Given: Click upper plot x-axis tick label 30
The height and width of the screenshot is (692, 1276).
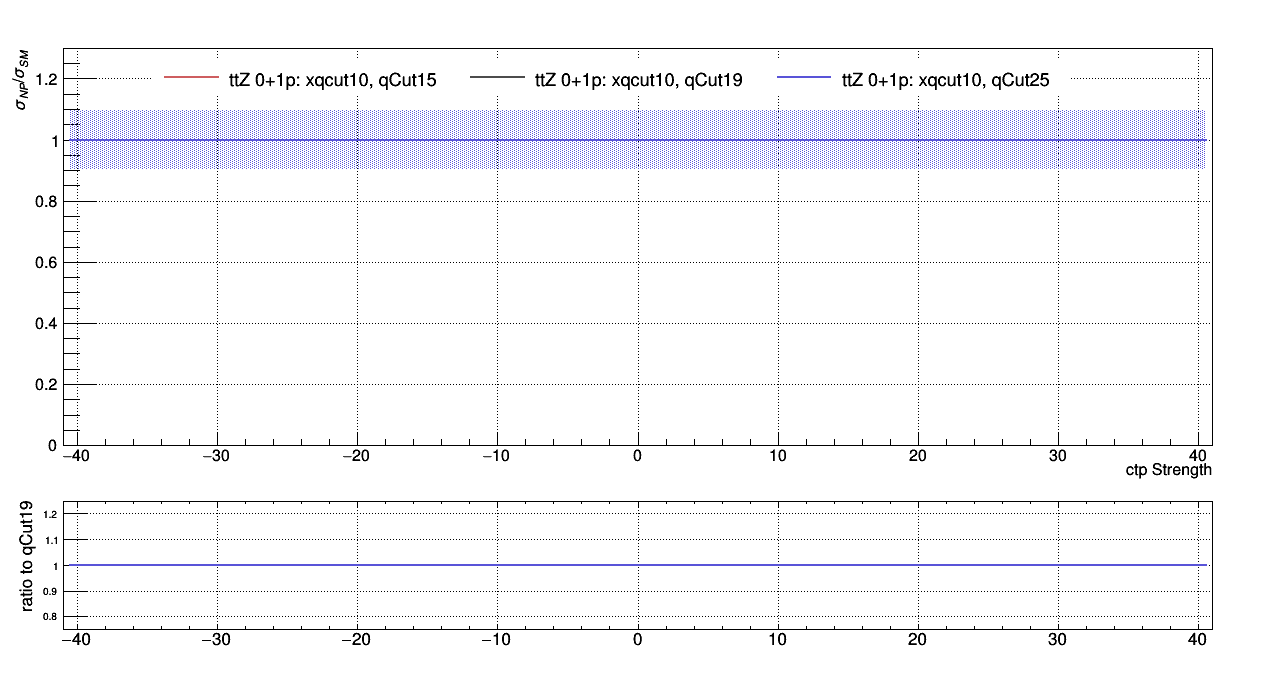Looking at the screenshot, I should pyautogui.click(x=1058, y=456).
